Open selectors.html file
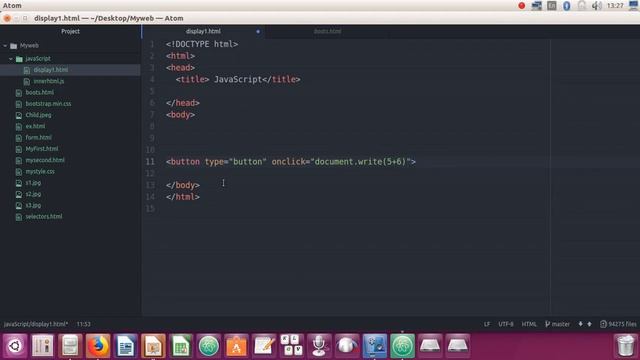This screenshot has height=360, width=640. [44, 217]
